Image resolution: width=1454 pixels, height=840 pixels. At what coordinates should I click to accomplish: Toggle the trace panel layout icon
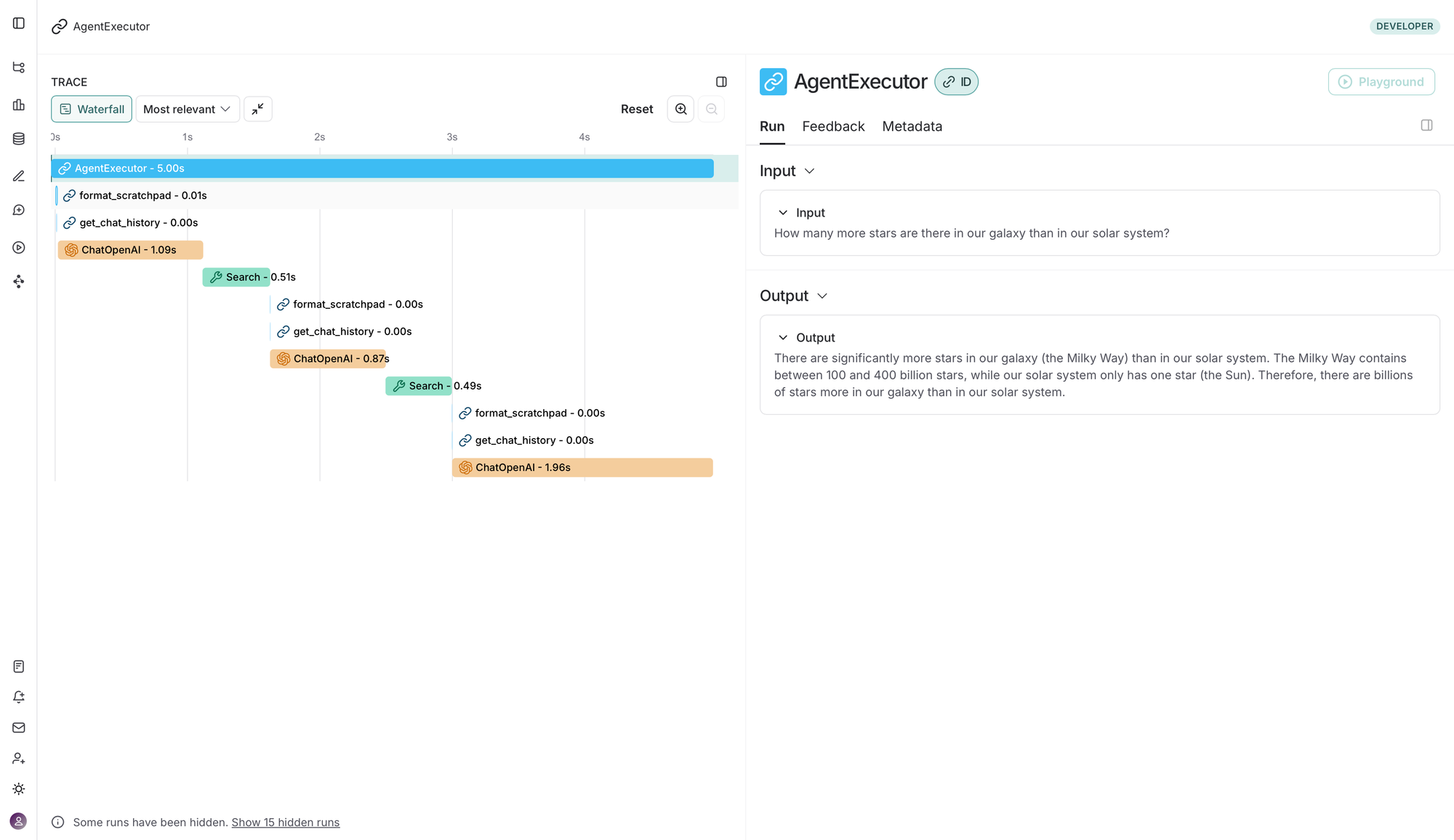(721, 82)
